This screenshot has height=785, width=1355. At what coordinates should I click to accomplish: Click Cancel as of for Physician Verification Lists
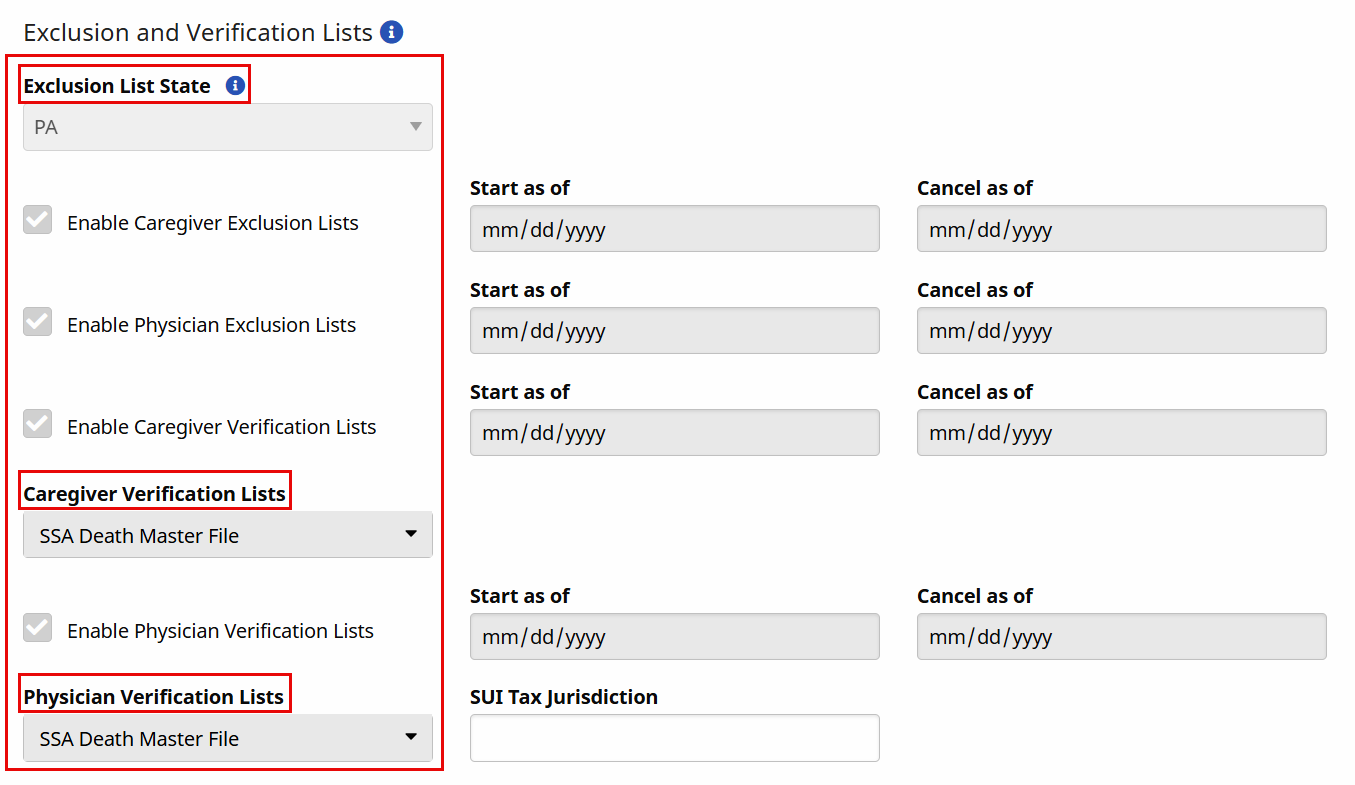coord(1121,637)
